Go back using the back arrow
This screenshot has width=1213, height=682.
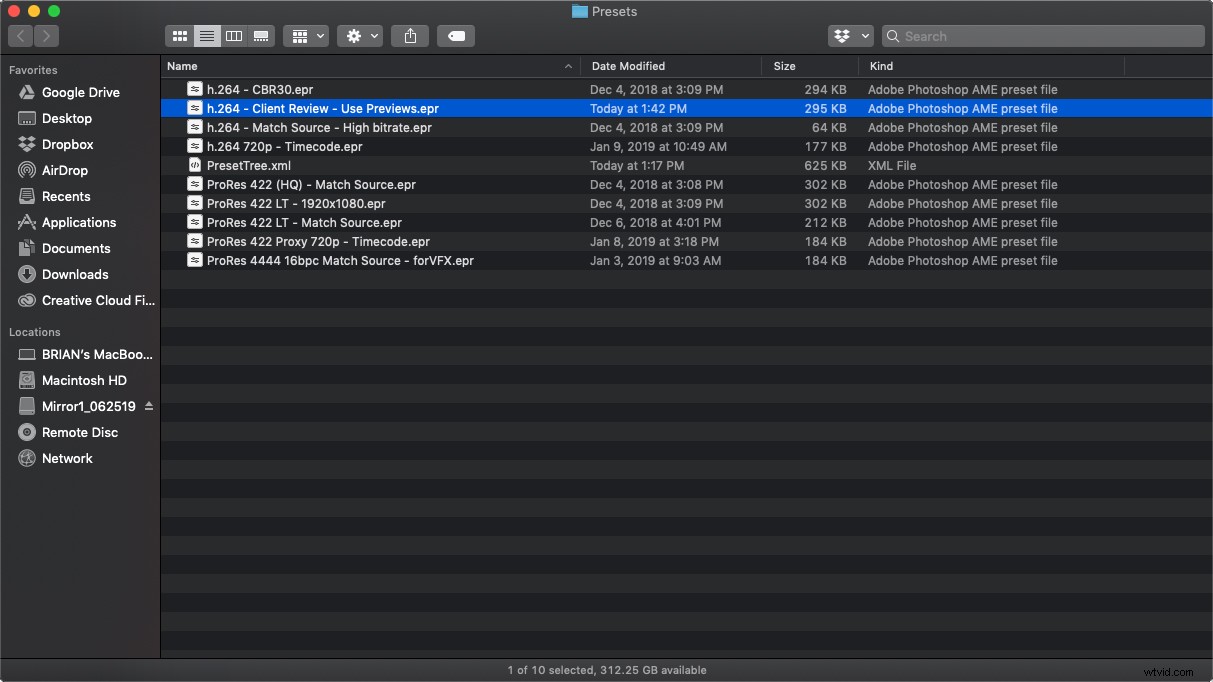point(21,36)
